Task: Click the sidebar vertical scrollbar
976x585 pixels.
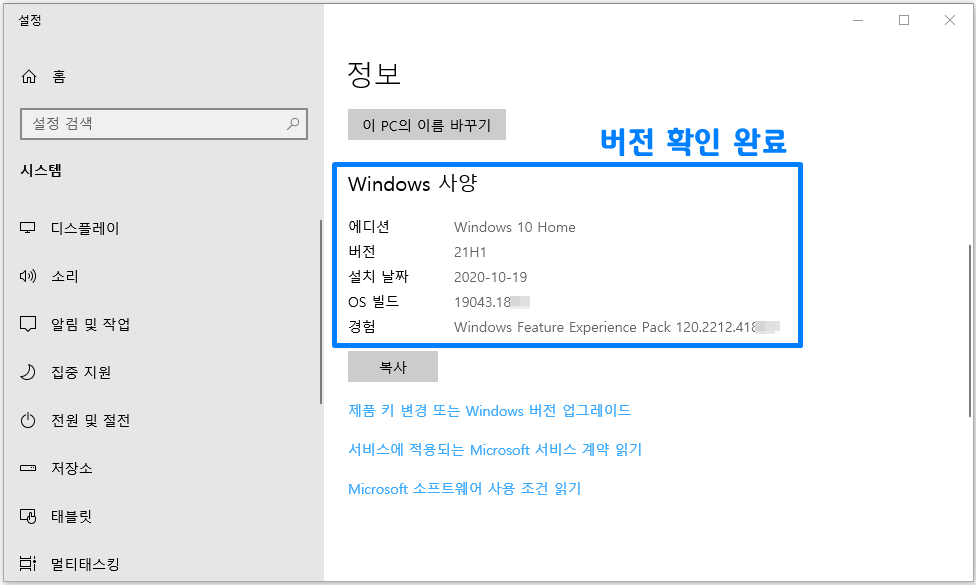Action: point(321,311)
